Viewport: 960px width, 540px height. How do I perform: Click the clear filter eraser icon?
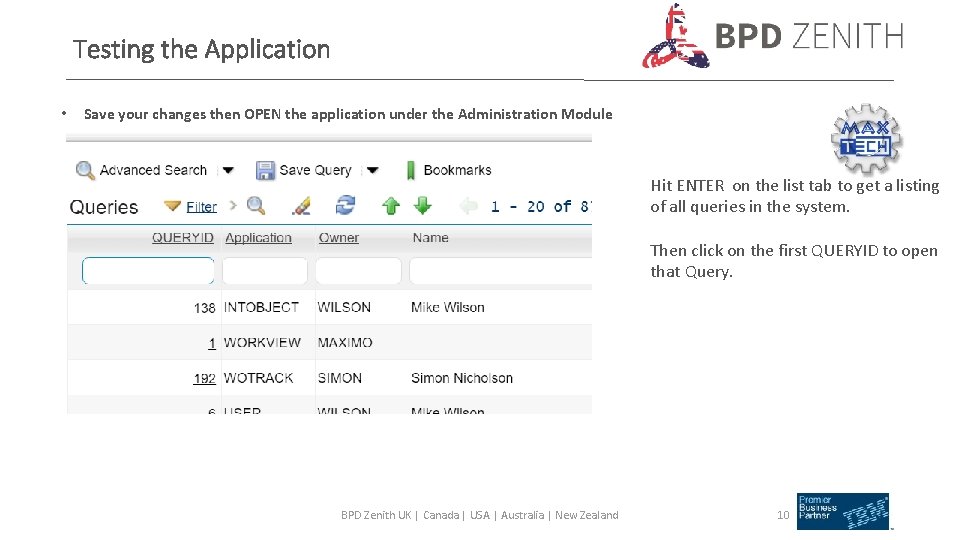pos(301,206)
